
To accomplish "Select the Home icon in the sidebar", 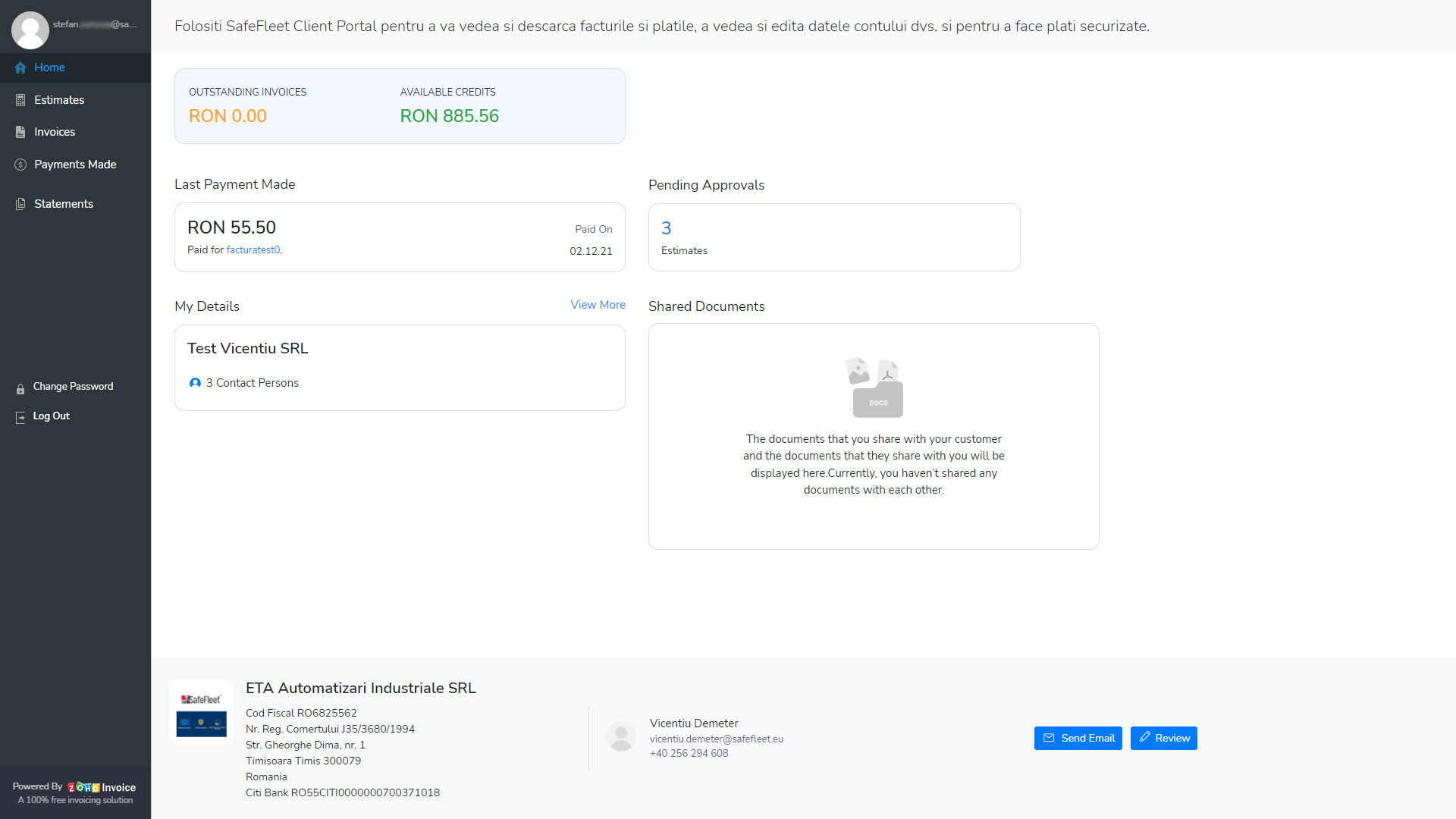I will pos(21,67).
